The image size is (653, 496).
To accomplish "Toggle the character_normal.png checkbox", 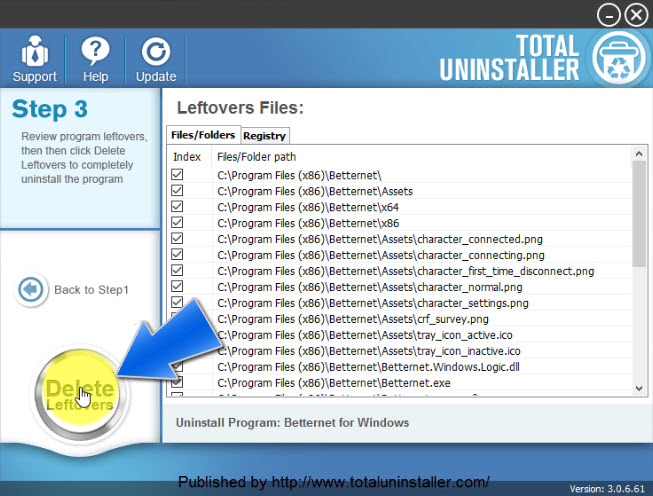I will (177, 286).
